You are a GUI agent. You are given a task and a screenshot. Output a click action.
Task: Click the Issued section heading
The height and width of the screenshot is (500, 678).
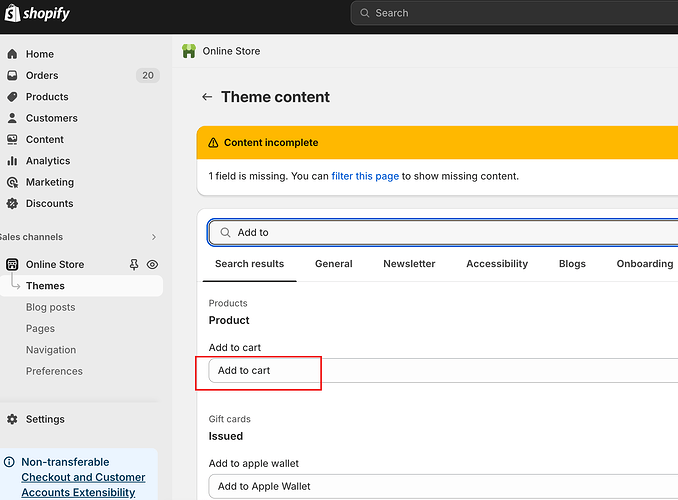[226, 436]
